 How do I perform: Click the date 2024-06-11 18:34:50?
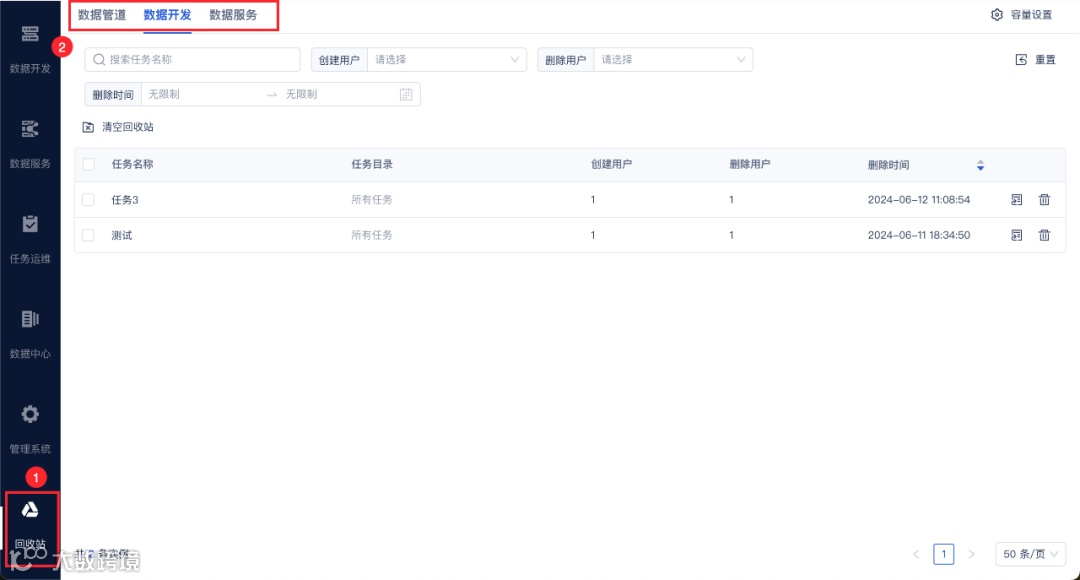point(919,235)
